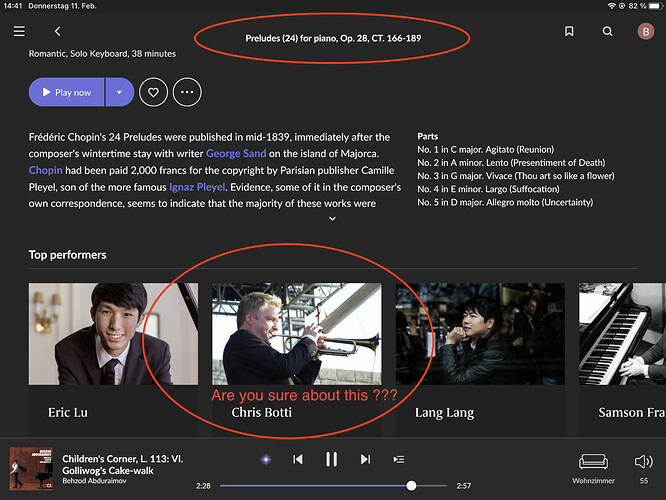The height and width of the screenshot is (500, 666).
Task: Click the Parts heading
Action: (x=428, y=136)
